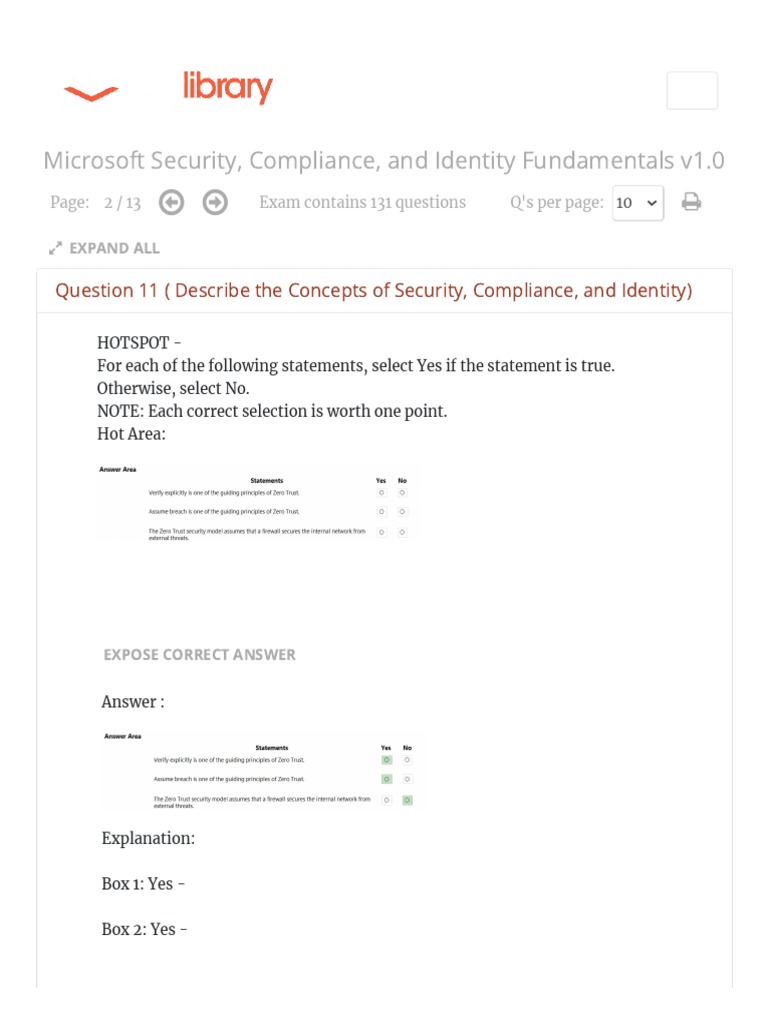Select Yes for Verify explicitly statement
The width and height of the screenshot is (768, 1024).
pyautogui.click(x=381, y=493)
